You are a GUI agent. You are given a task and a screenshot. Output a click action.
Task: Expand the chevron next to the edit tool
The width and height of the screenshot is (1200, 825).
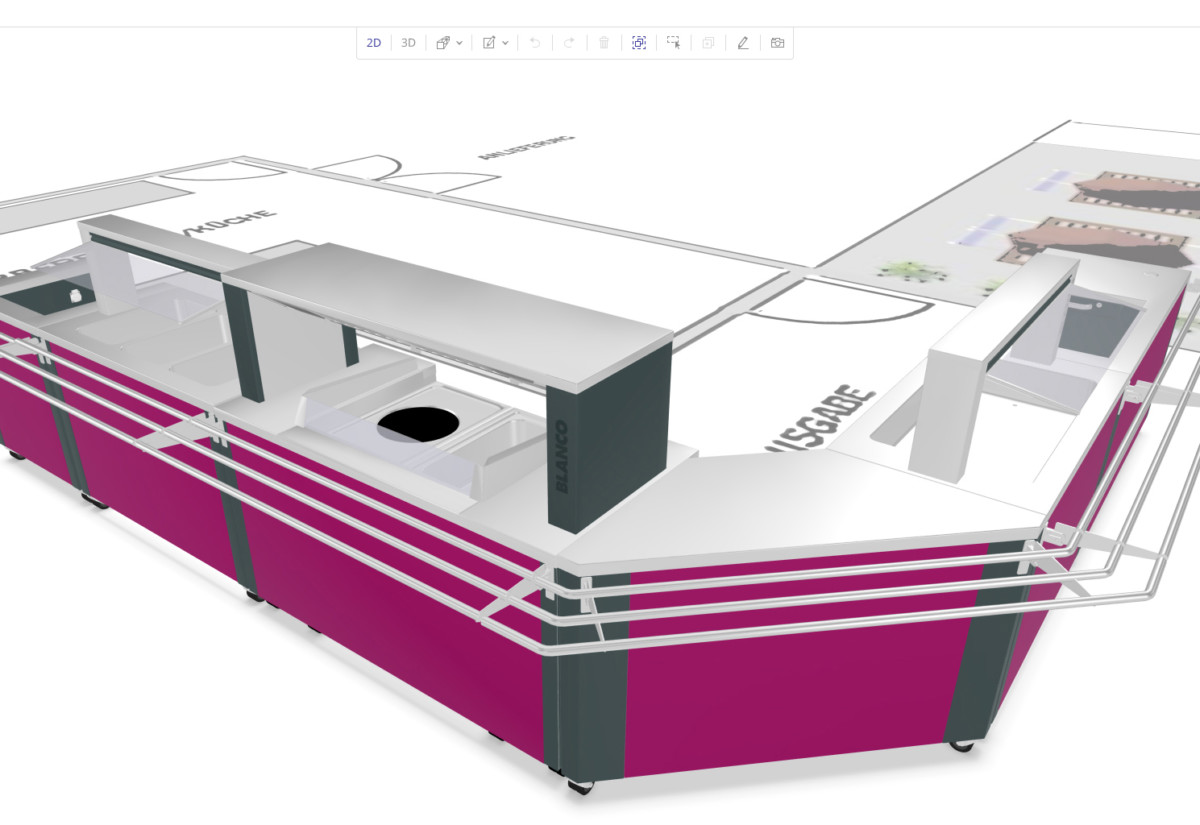(503, 43)
